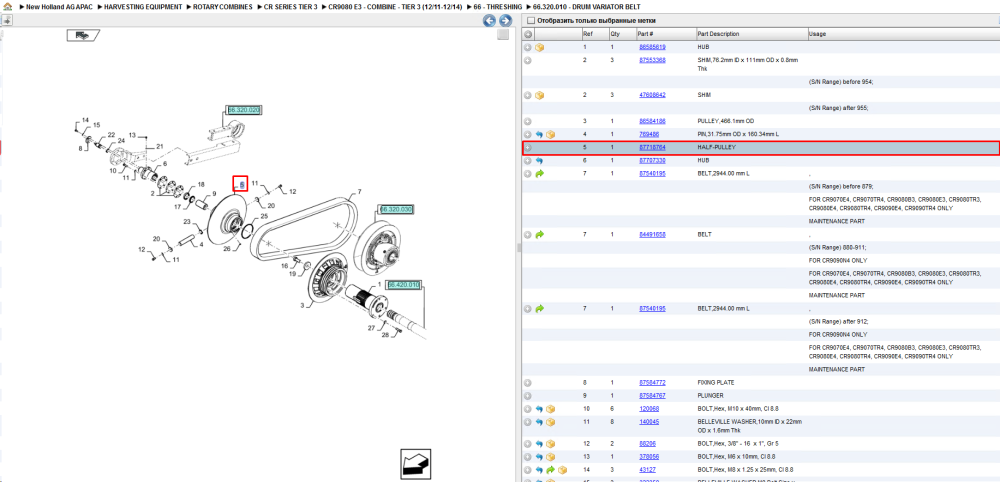Click Usage column header

(x=902, y=34)
